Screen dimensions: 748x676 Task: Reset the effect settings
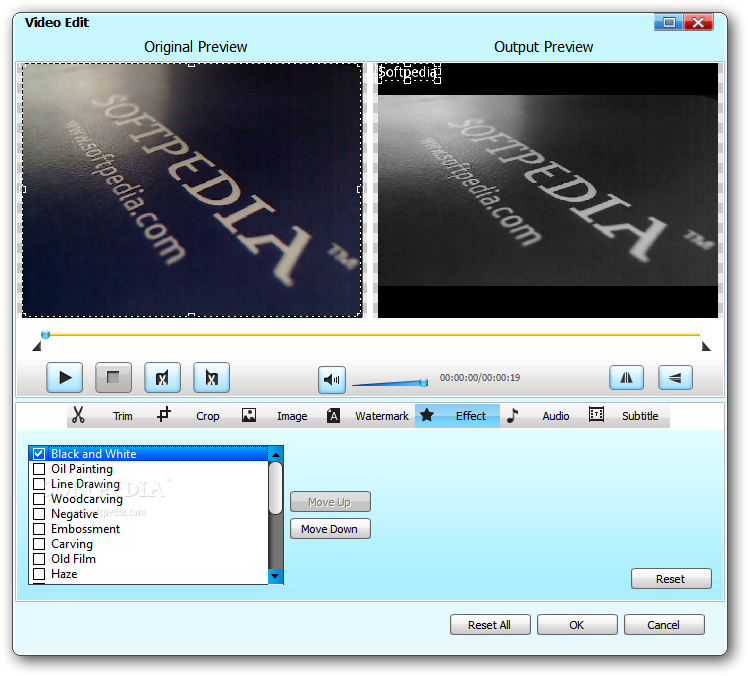671,579
